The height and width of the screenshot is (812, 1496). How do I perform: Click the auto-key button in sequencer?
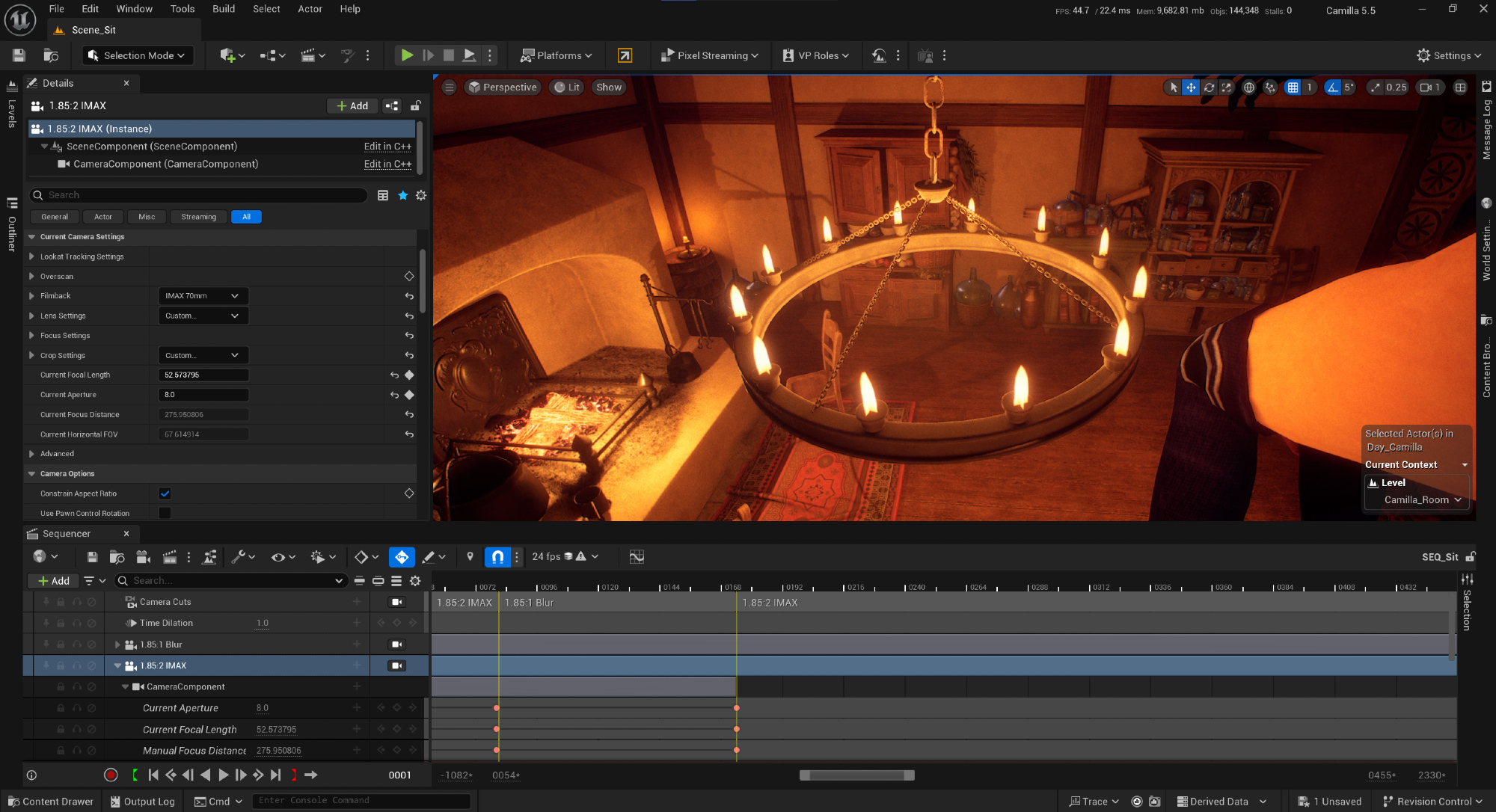pyautogui.click(x=402, y=556)
